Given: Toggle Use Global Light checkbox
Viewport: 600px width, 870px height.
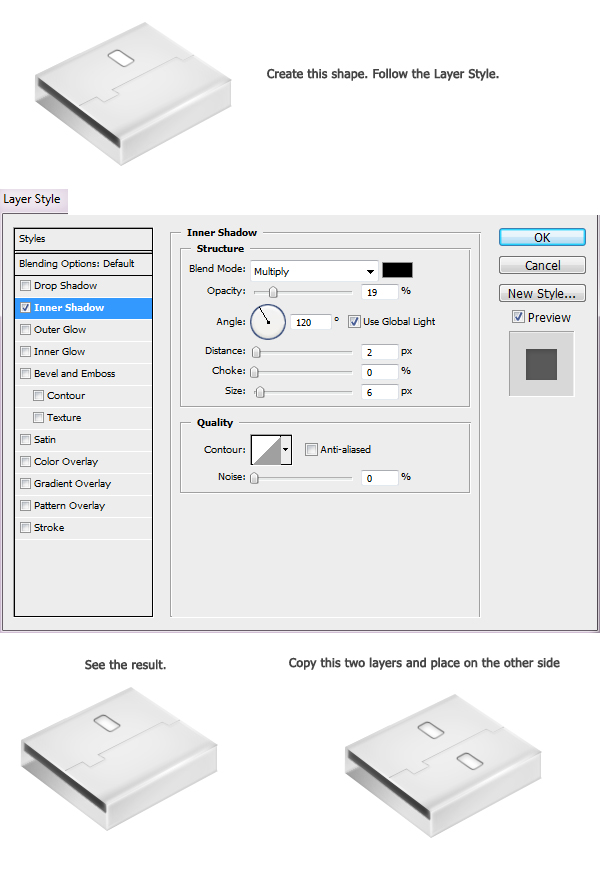Looking at the screenshot, I should (x=354, y=321).
